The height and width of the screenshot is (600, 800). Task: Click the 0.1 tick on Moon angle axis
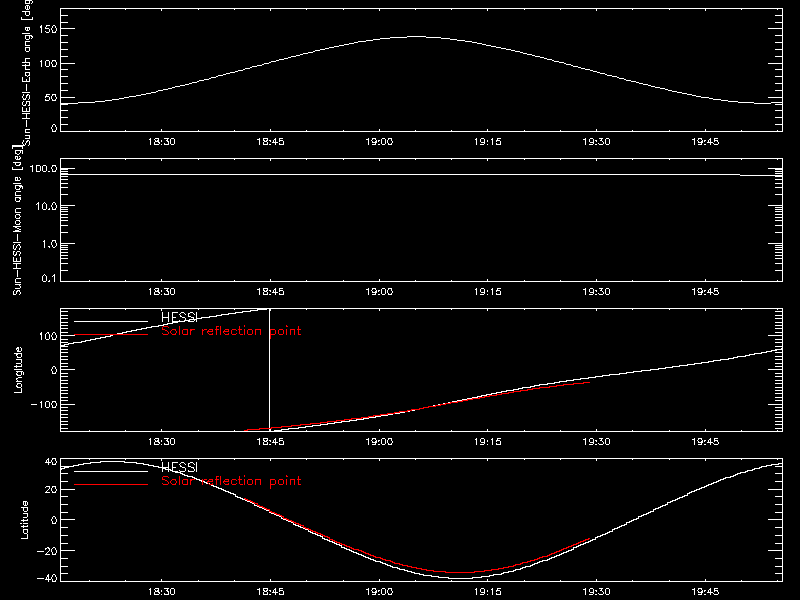coord(50,278)
